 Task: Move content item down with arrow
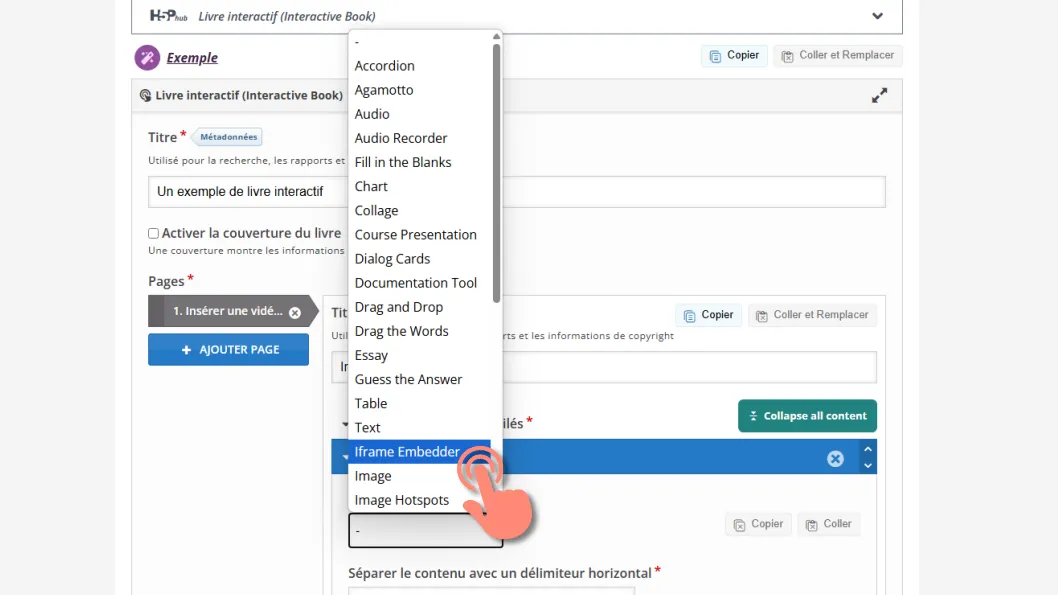point(868,465)
